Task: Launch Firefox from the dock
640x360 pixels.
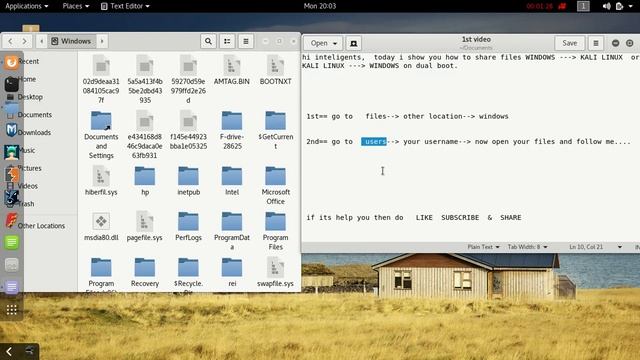Action: pos(11,62)
